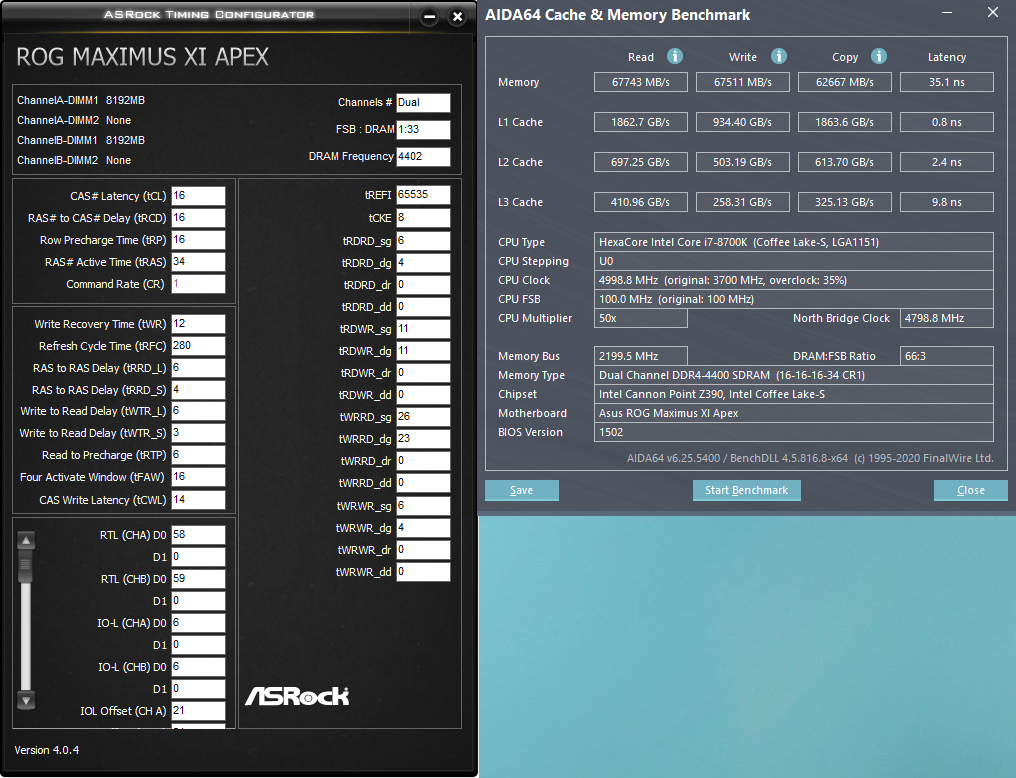
Task: Click the Close button in AIDA64
Action: coord(971,490)
